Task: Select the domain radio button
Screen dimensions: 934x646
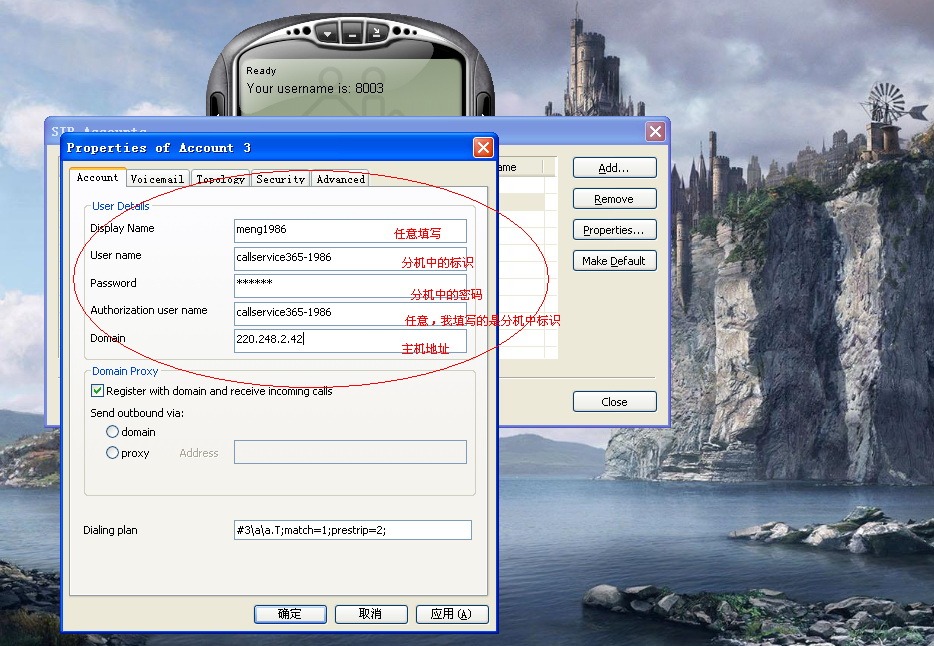Action: [113, 432]
